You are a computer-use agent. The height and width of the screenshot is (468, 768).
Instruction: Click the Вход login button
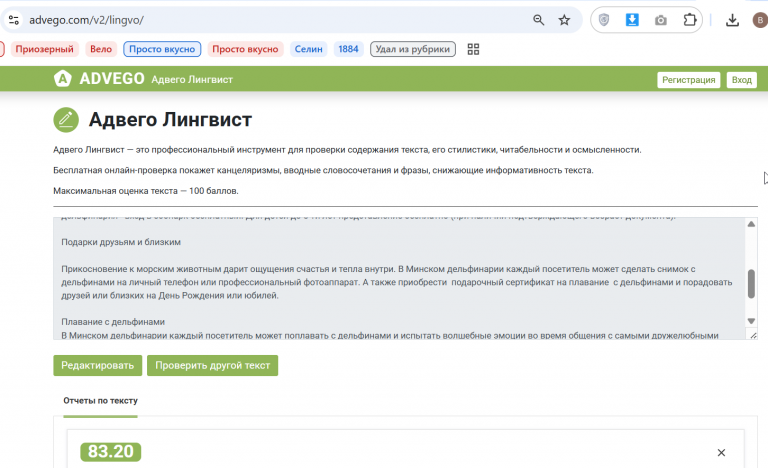[742, 80]
